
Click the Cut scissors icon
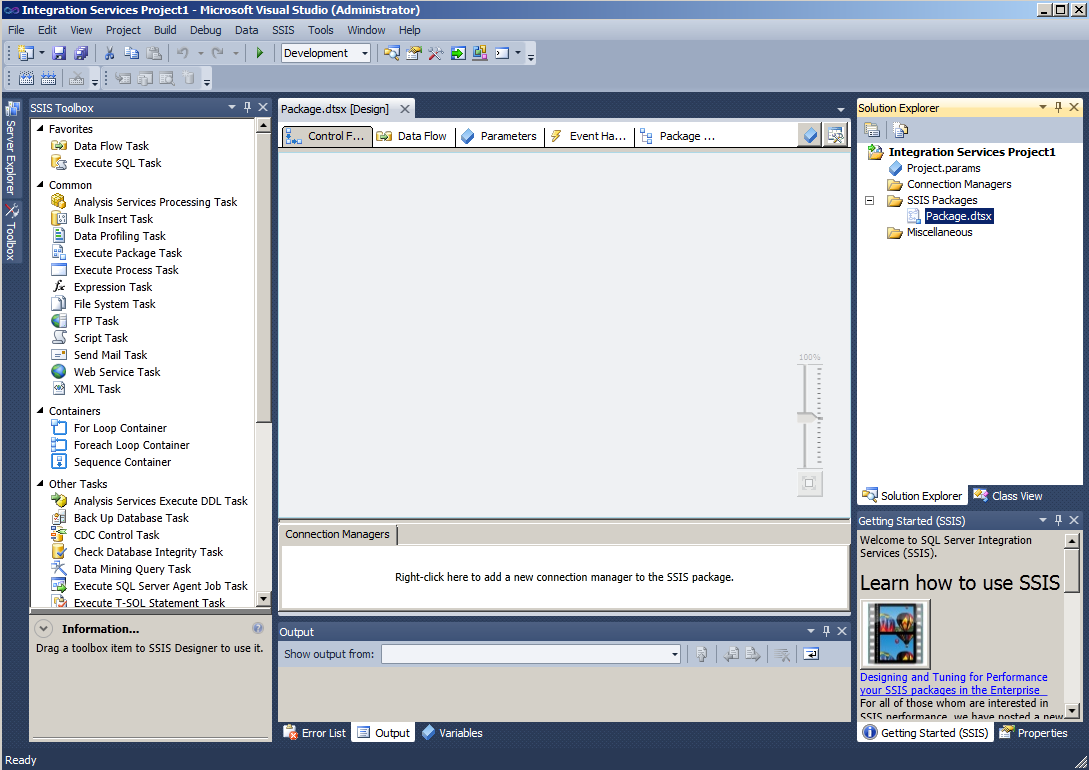[109, 53]
